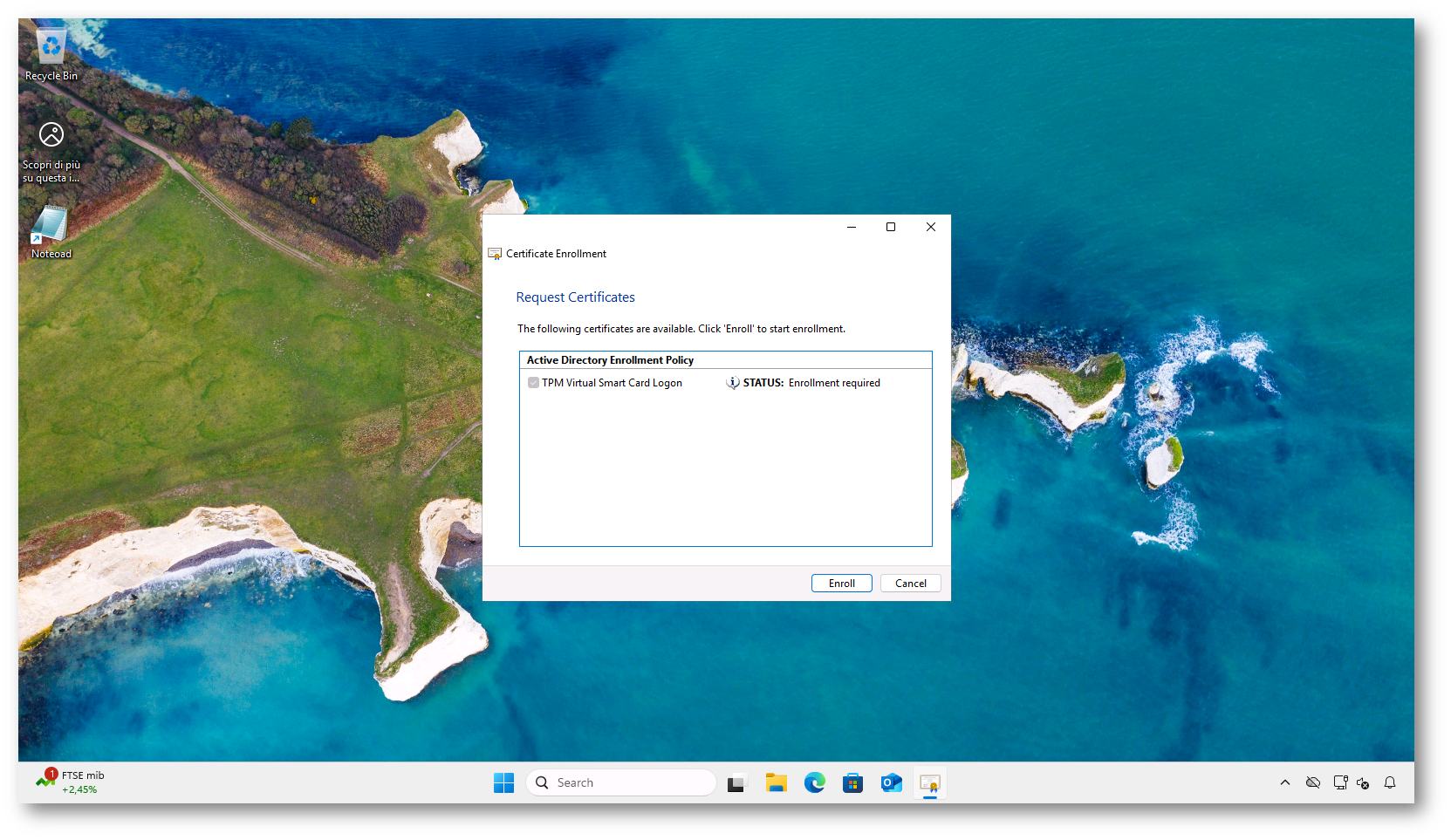Maximize the Certificate Enrollment window
The image size is (1451, 840).
tap(891, 227)
